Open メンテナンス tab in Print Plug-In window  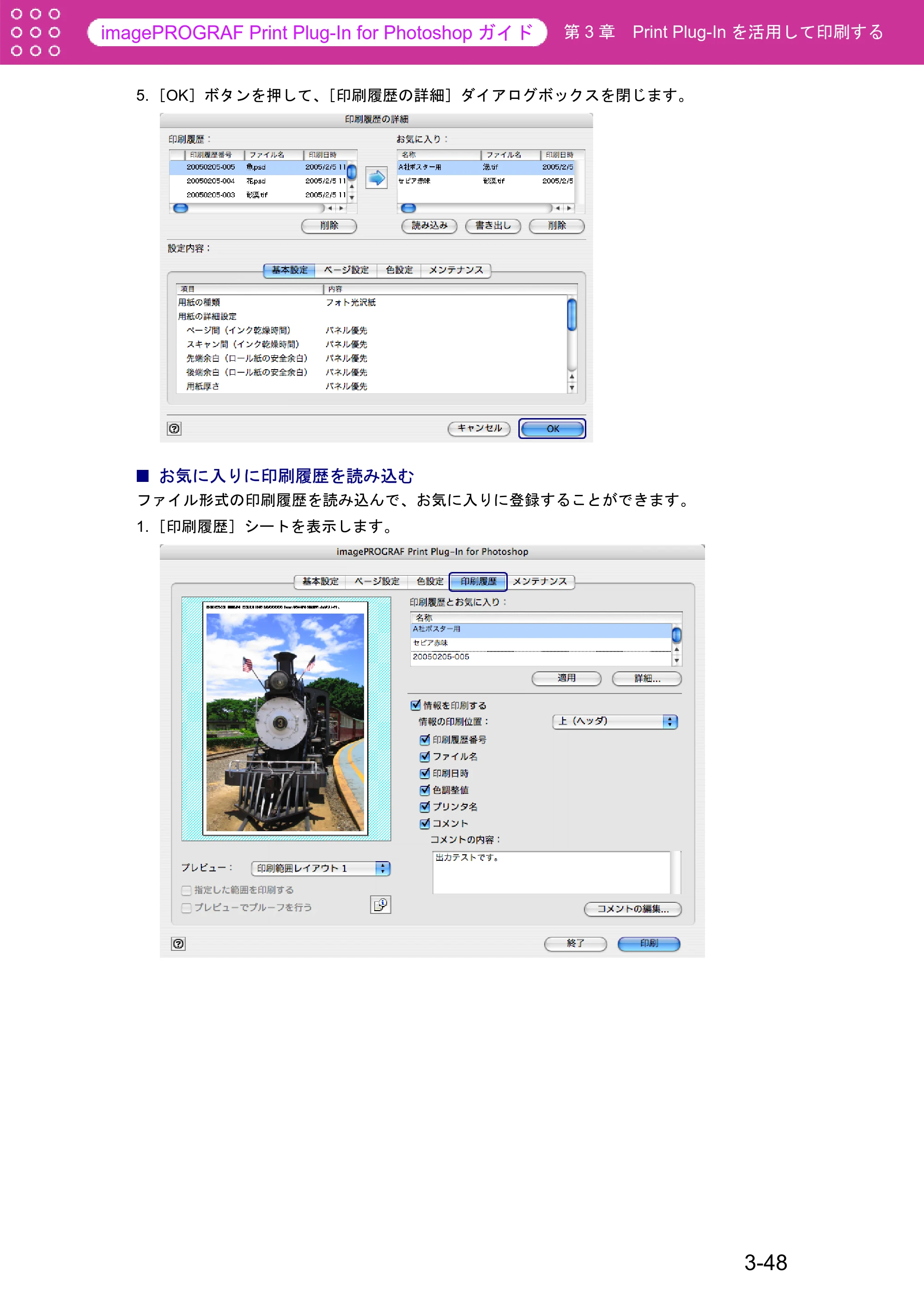tap(540, 581)
